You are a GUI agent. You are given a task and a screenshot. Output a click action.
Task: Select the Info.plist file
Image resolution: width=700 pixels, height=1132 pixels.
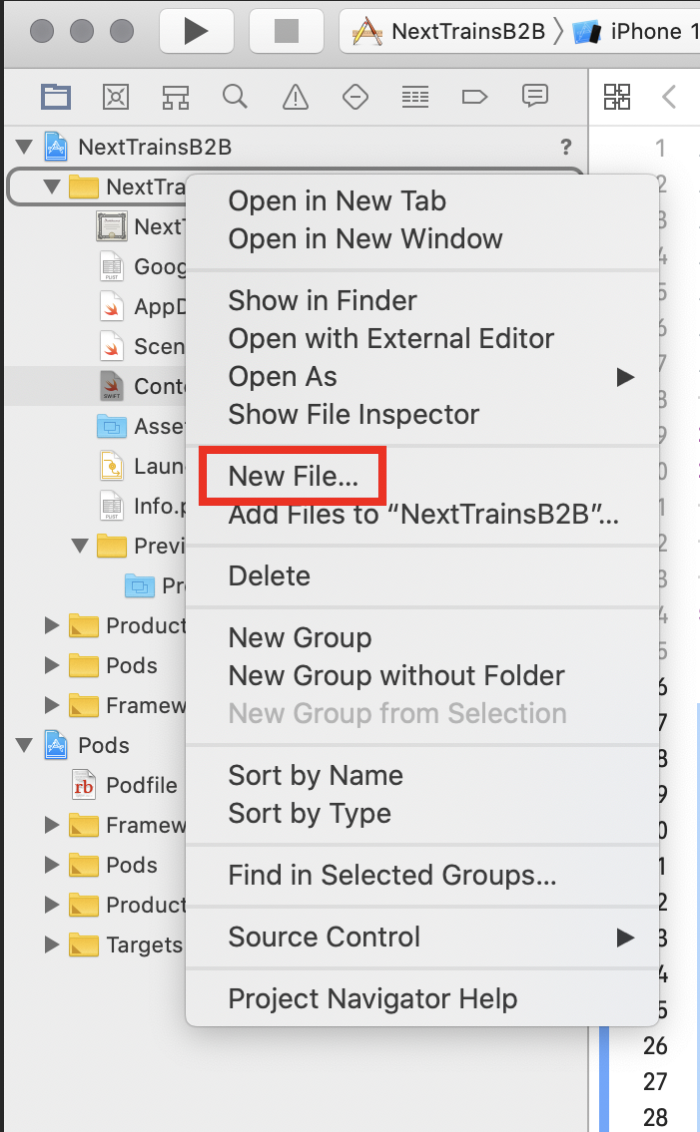coord(143,506)
